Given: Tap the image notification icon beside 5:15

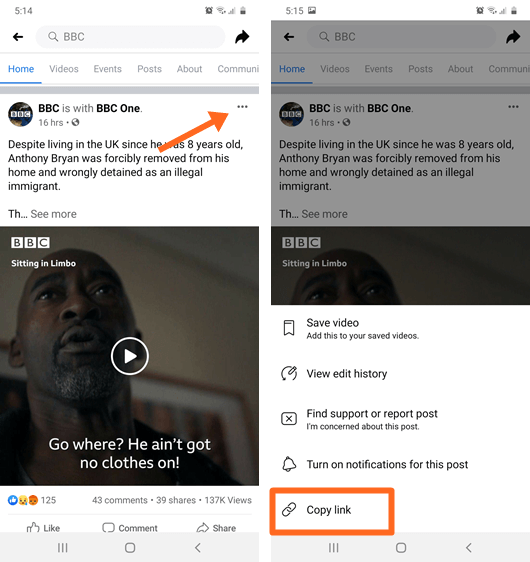Looking at the screenshot, I should [x=312, y=10].
